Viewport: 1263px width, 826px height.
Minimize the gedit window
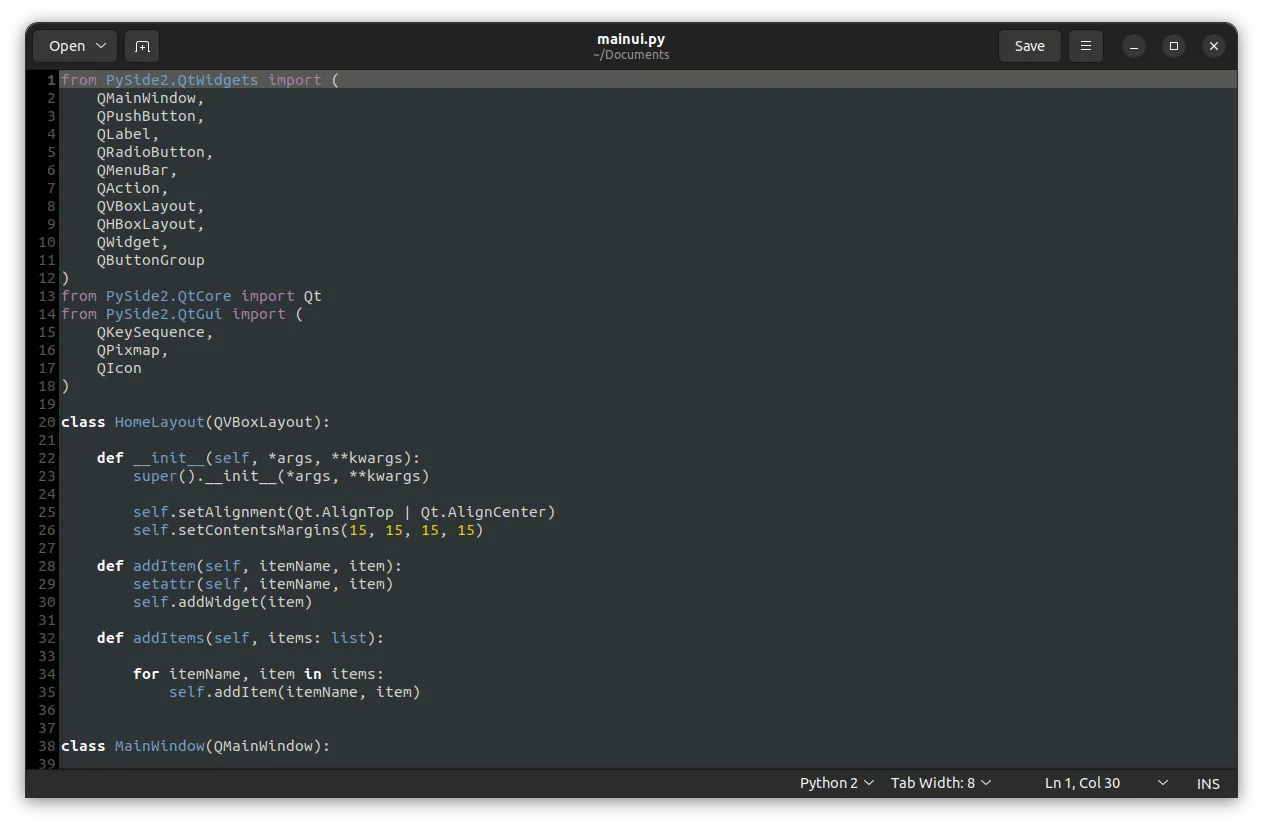pos(1133,46)
